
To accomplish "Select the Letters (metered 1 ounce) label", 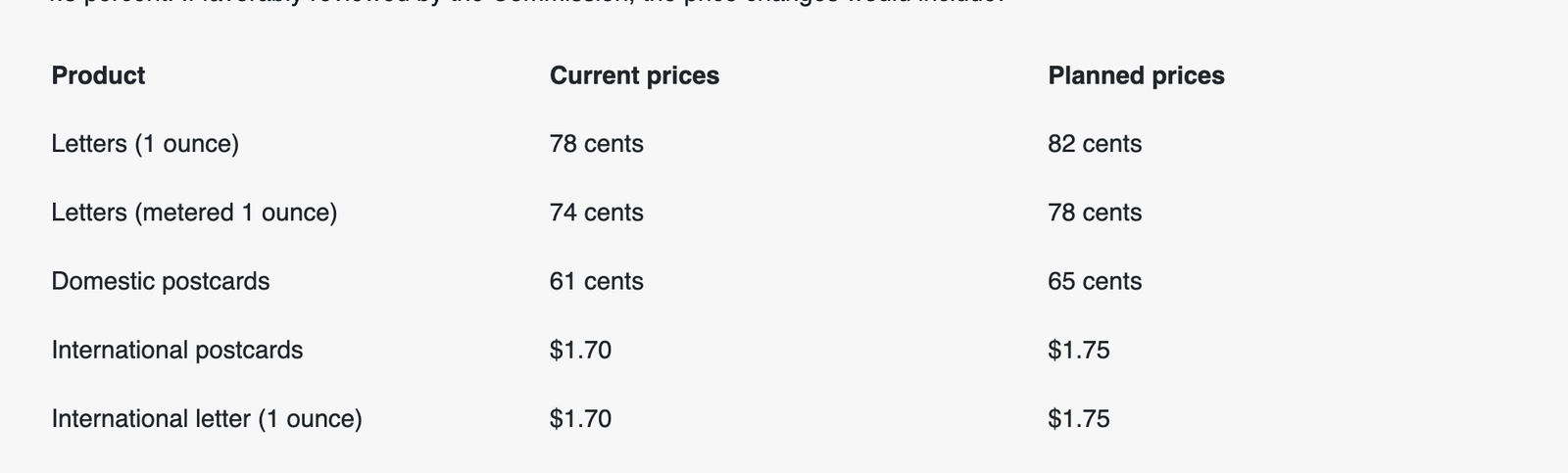I will 194,213.
